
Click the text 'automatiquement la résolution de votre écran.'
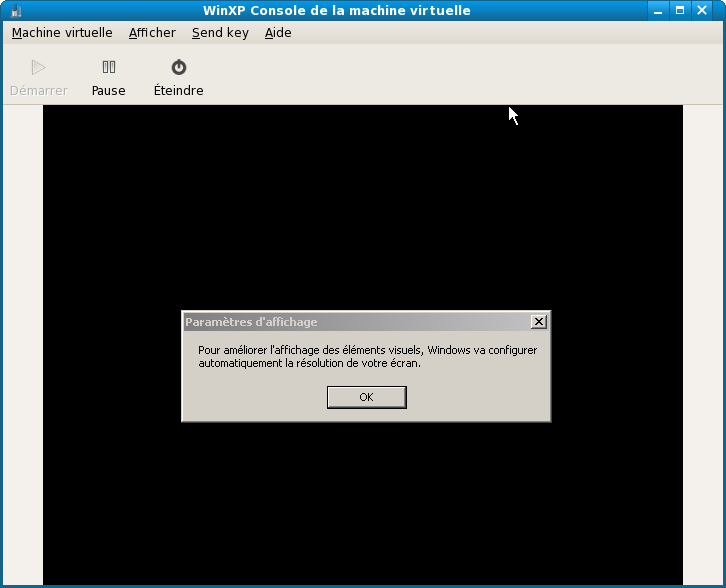(310, 363)
